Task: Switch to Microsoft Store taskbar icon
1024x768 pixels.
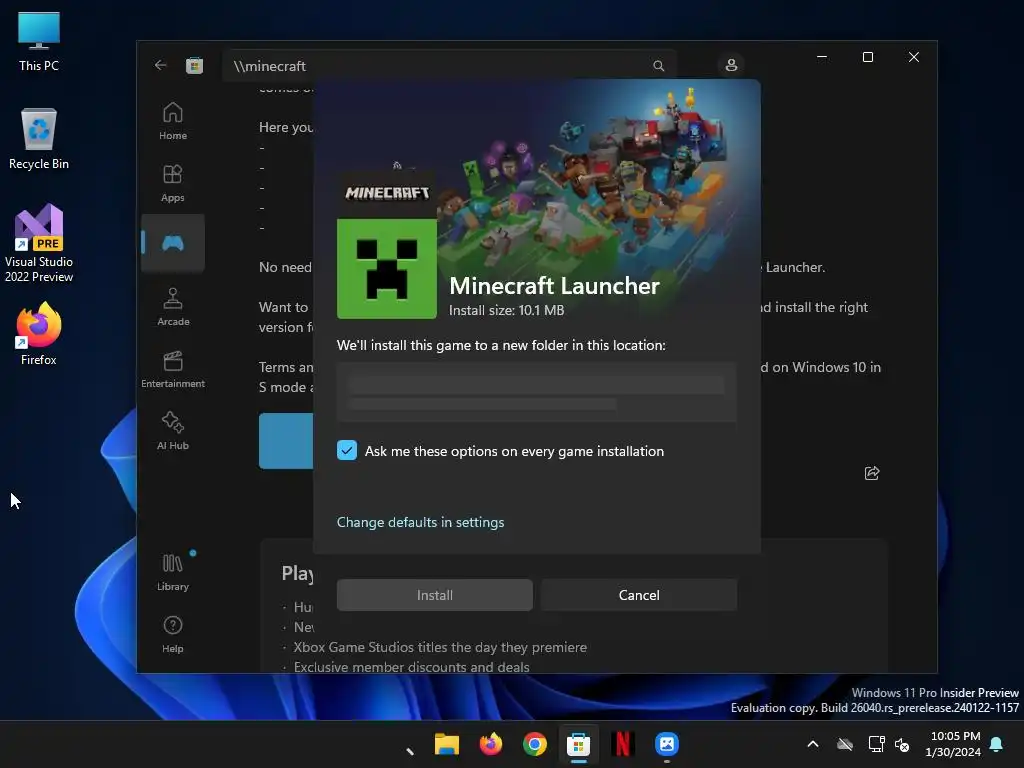Action: 578,744
